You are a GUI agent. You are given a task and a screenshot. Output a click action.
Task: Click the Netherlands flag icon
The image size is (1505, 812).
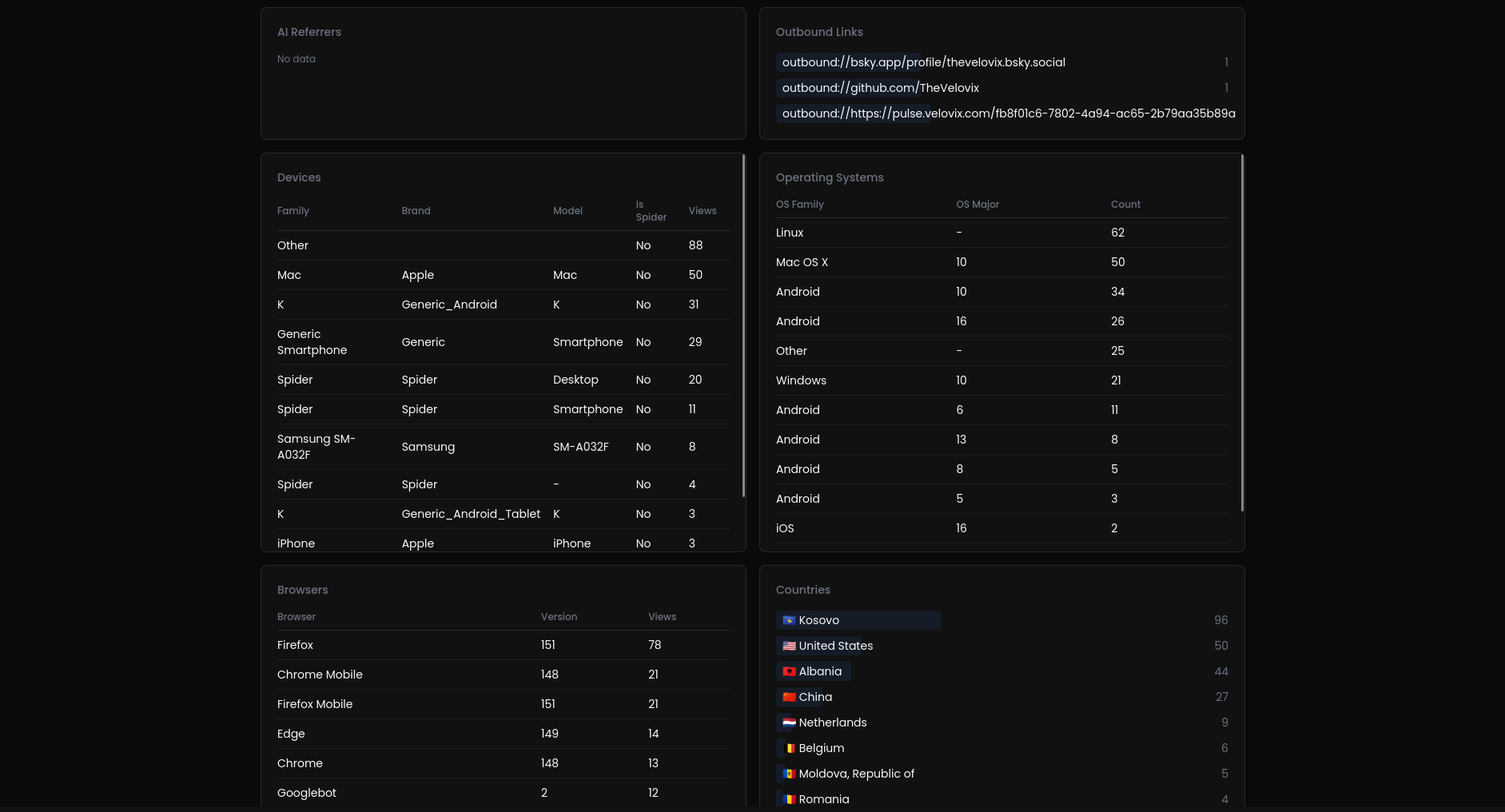coord(789,722)
